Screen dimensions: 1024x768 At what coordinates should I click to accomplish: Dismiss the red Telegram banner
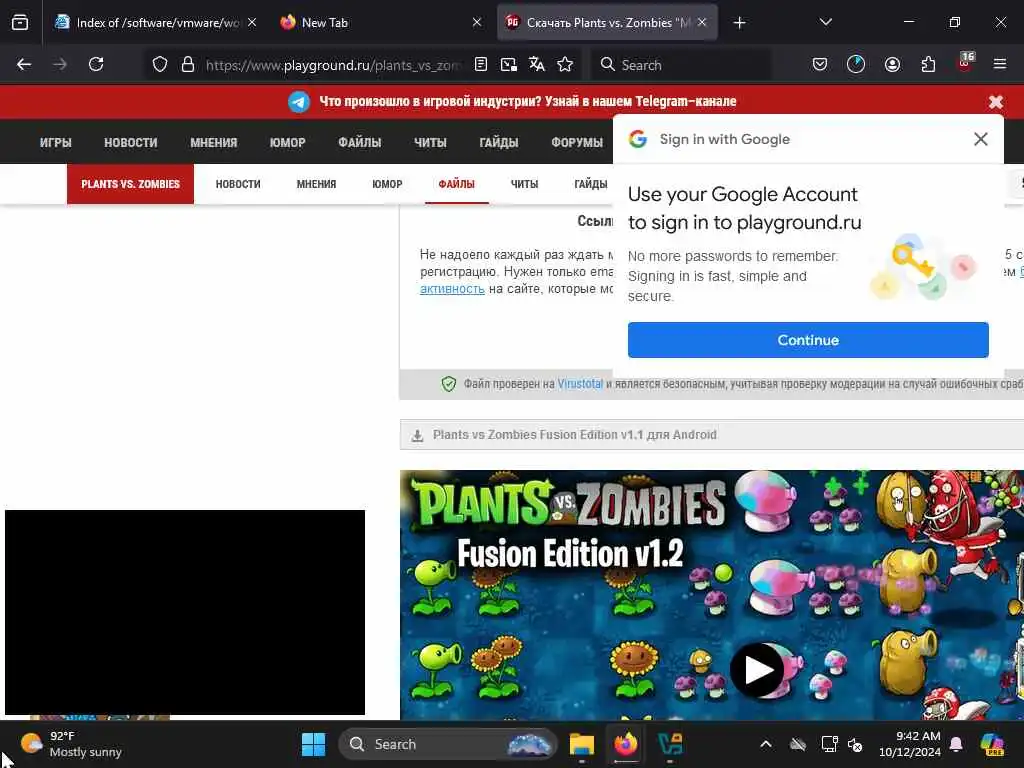pyautogui.click(x=996, y=102)
